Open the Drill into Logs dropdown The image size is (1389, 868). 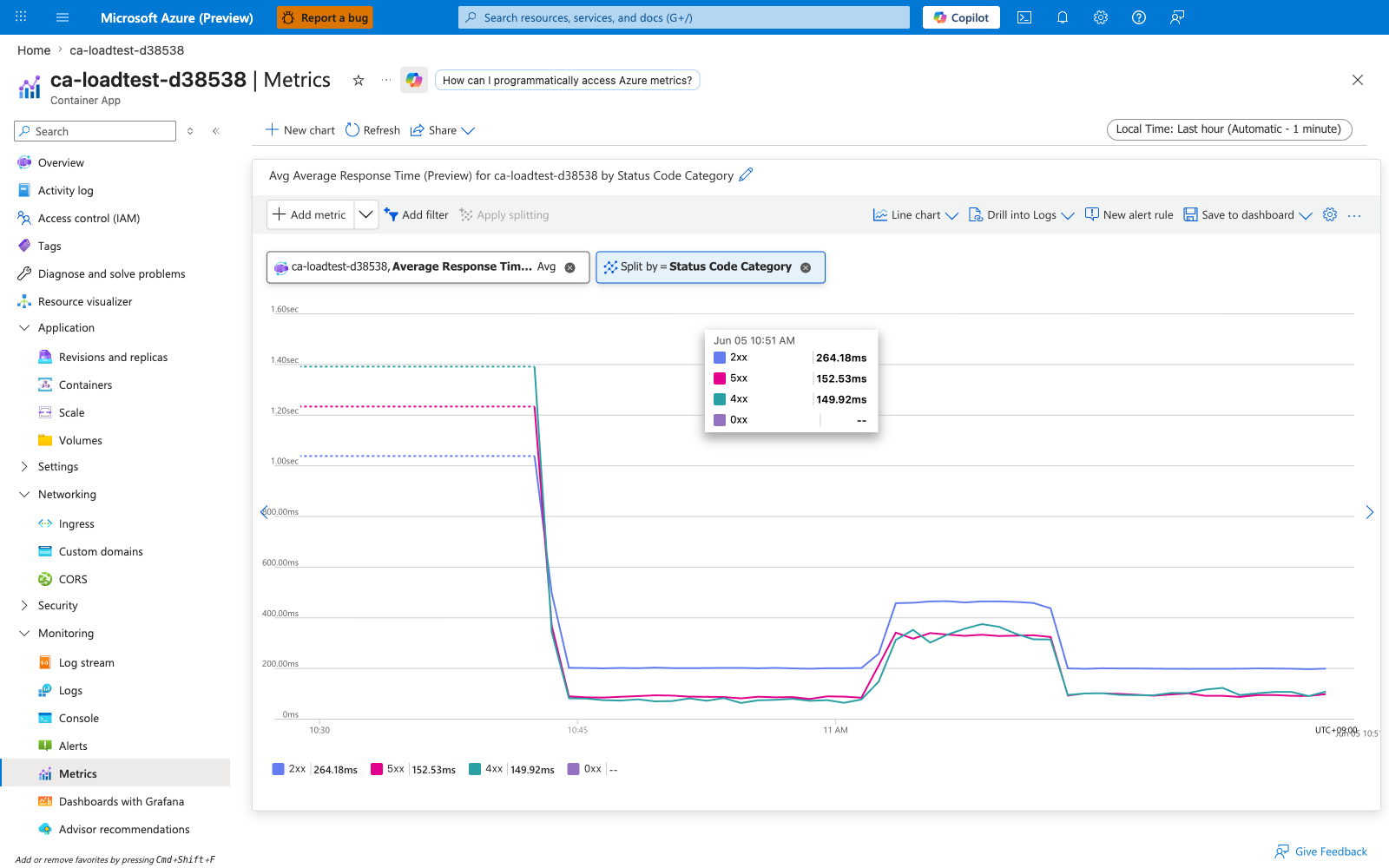1022,214
